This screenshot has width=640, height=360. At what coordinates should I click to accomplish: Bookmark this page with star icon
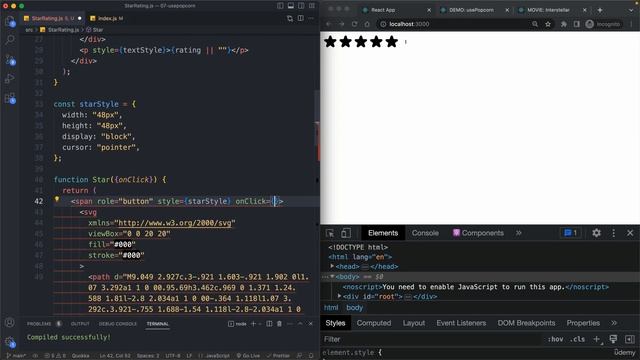548,24
